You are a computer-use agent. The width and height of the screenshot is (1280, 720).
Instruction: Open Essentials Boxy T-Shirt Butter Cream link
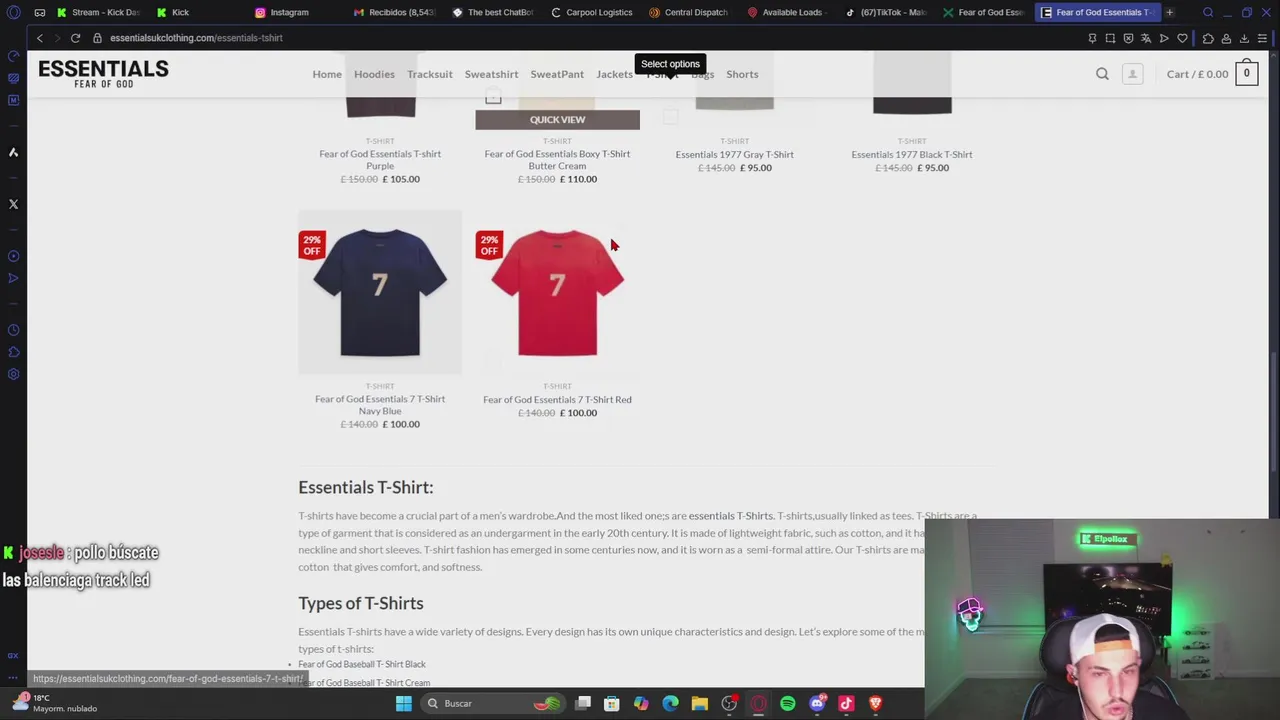click(x=557, y=160)
